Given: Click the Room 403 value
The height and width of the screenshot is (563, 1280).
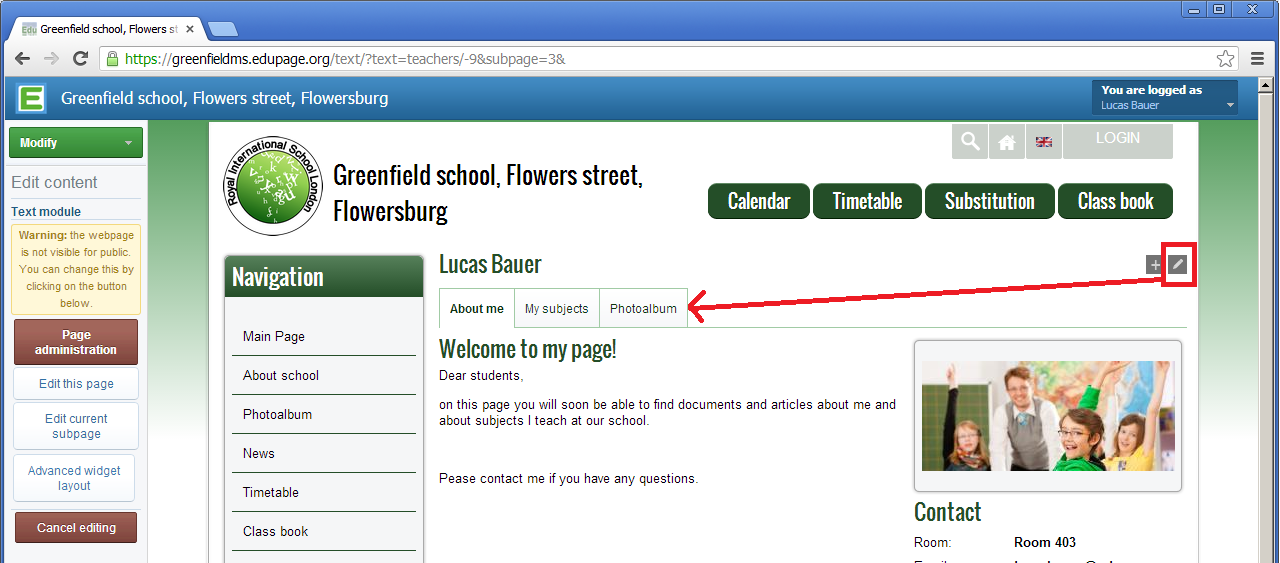Looking at the screenshot, I should [1045, 543].
